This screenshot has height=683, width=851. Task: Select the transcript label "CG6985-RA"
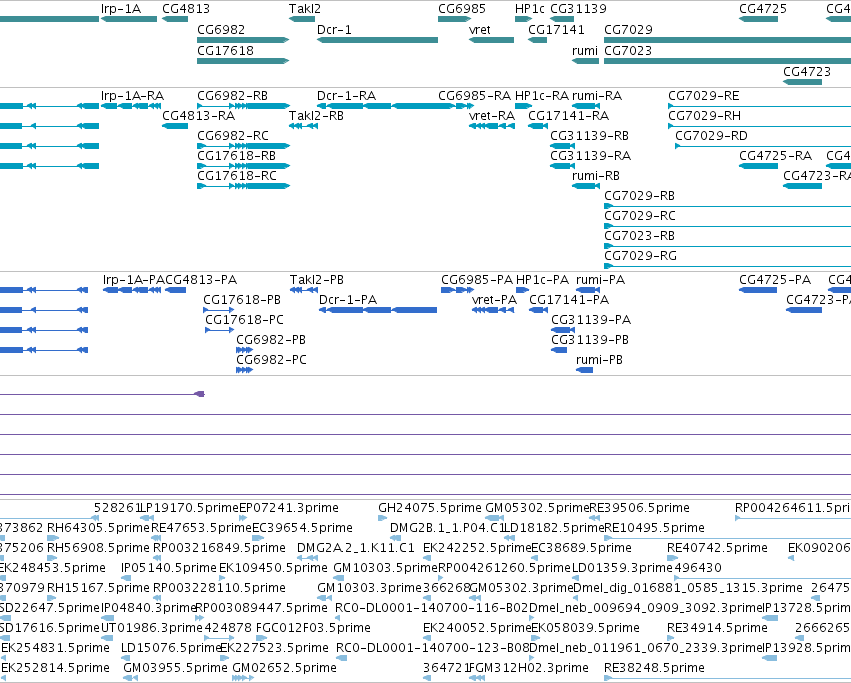(474, 96)
